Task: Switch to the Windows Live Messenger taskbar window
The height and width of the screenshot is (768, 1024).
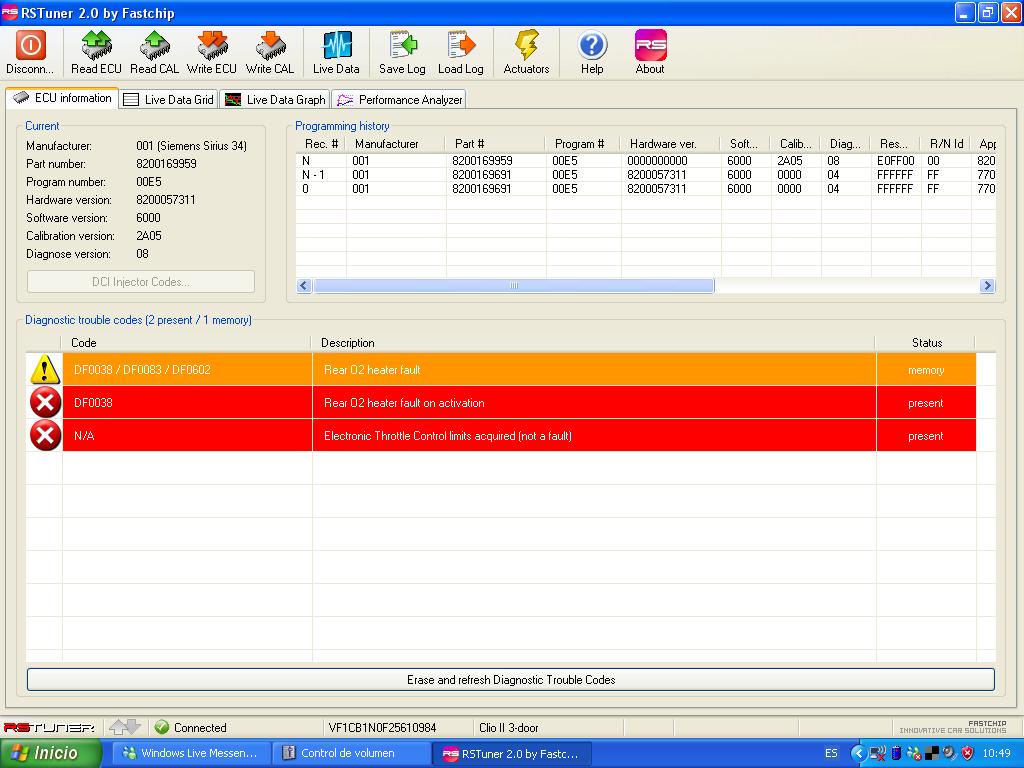Action: point(190,753)
